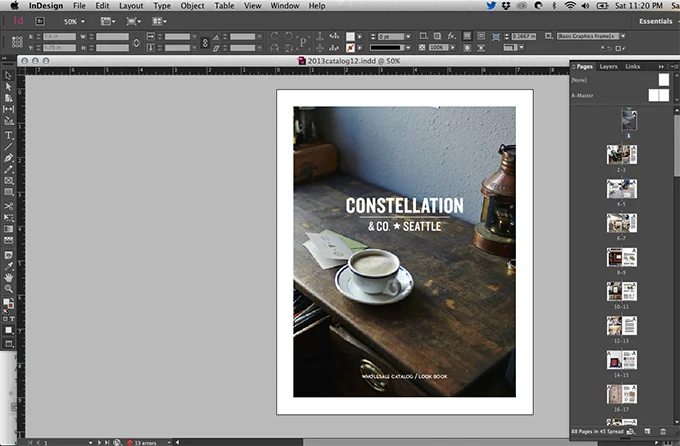Select the Zoom magnifier tool
680x446 pixels.
(x=8, y=289)
